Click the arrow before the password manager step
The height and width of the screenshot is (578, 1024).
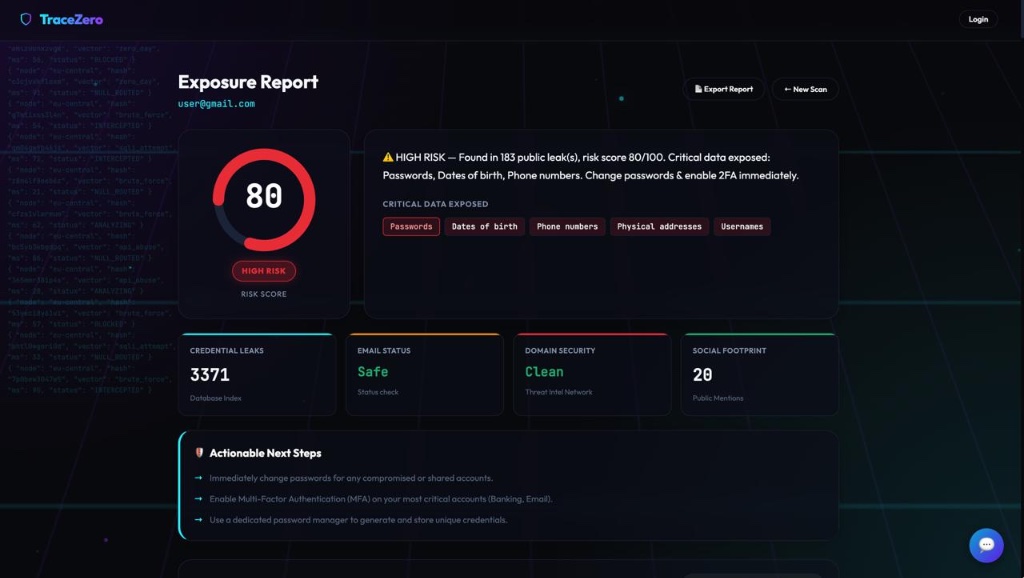(x=199, y=520)
